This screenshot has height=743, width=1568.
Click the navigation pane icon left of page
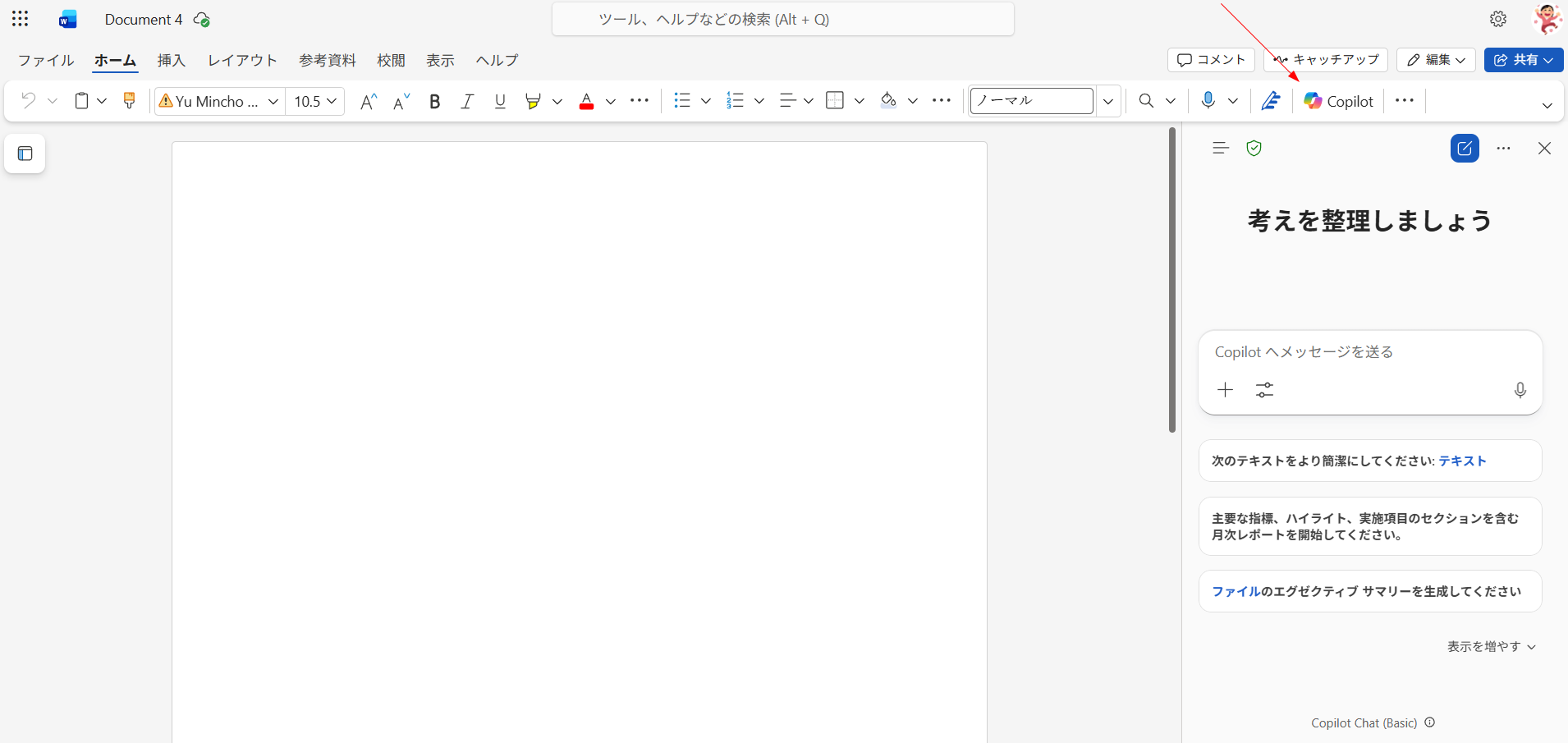click(25, 154)
